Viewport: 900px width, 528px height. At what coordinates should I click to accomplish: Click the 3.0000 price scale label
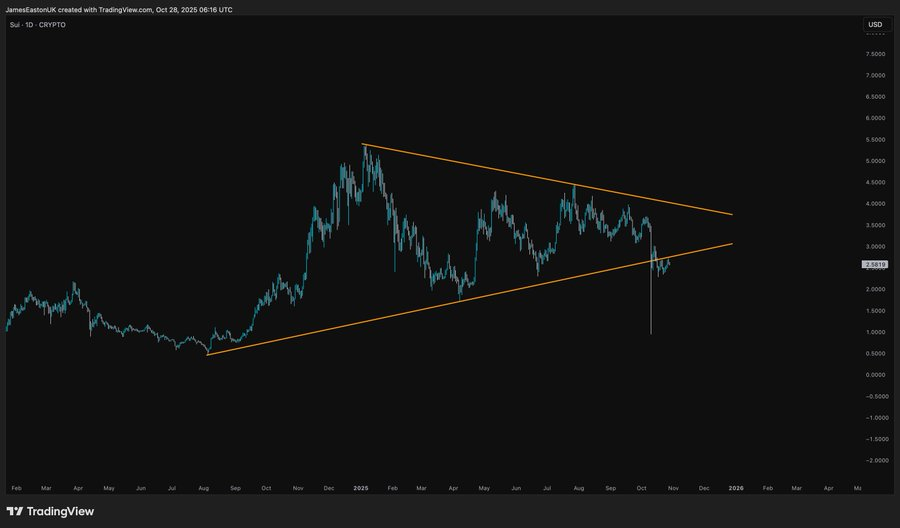click(x=875, y=246)
